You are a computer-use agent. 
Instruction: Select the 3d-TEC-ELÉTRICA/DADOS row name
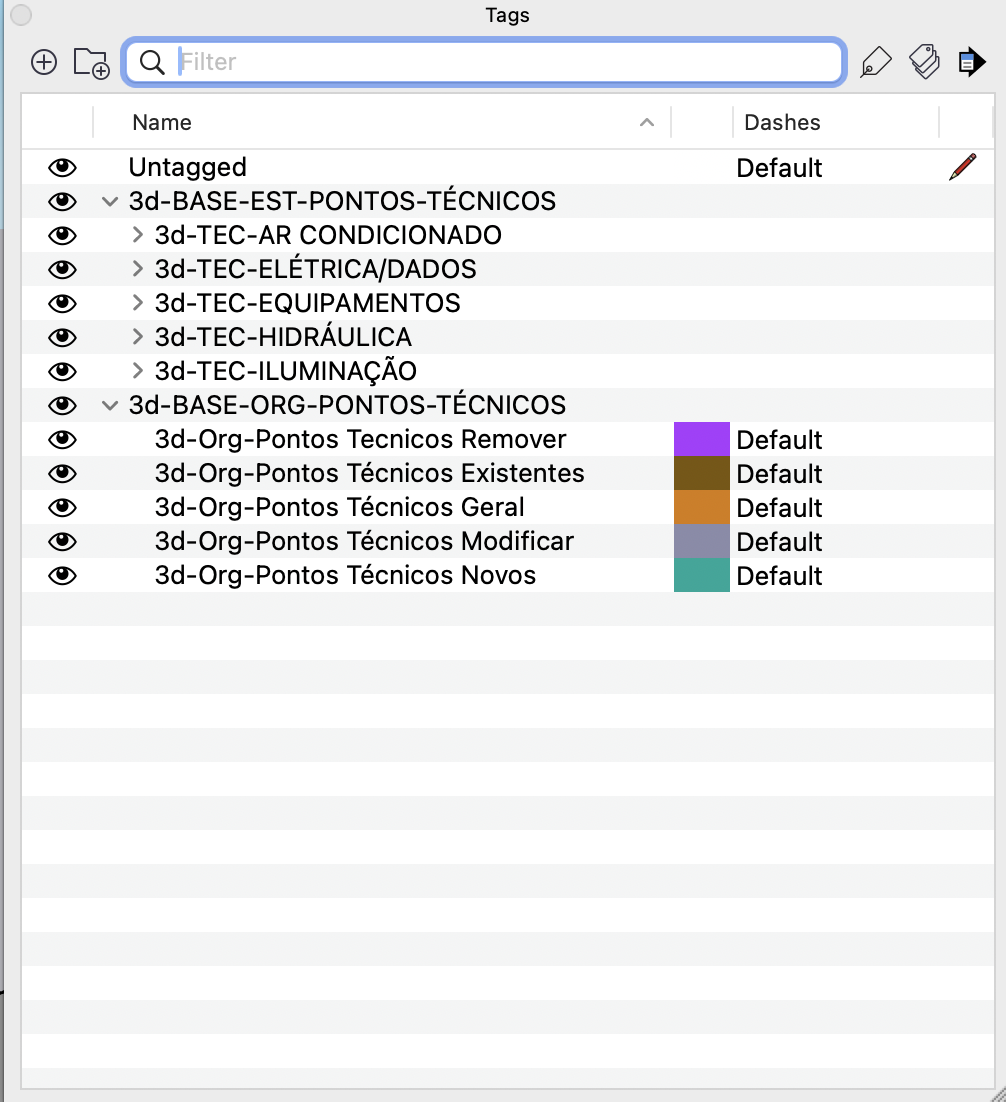316,269
